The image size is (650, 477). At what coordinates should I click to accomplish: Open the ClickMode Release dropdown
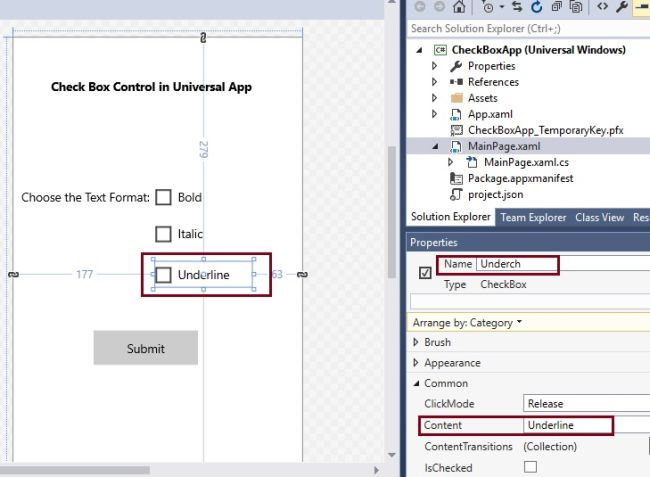[586, 404]
